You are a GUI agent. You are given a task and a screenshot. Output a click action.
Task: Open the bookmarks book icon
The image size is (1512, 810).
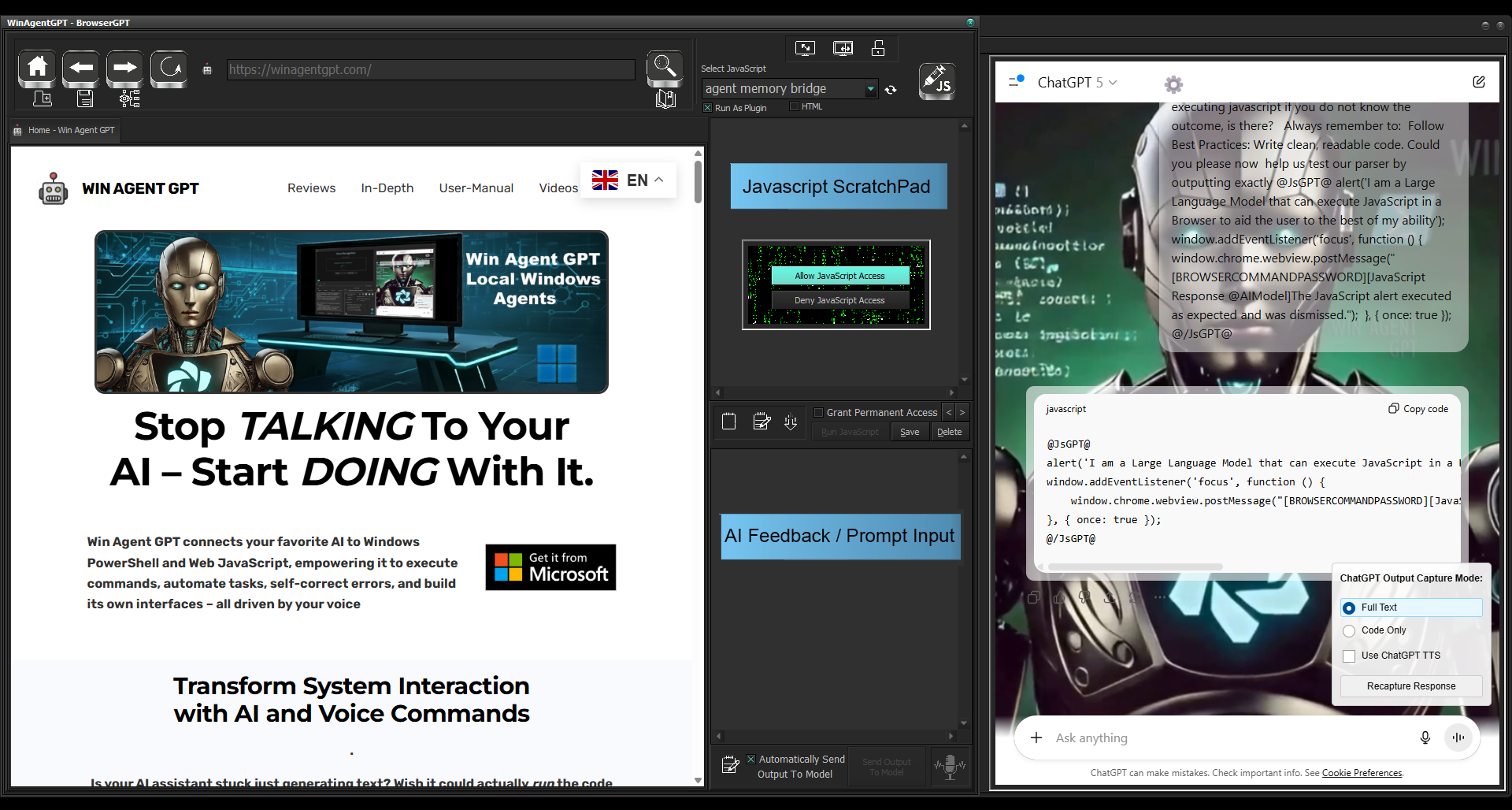[x=665, y=99]
